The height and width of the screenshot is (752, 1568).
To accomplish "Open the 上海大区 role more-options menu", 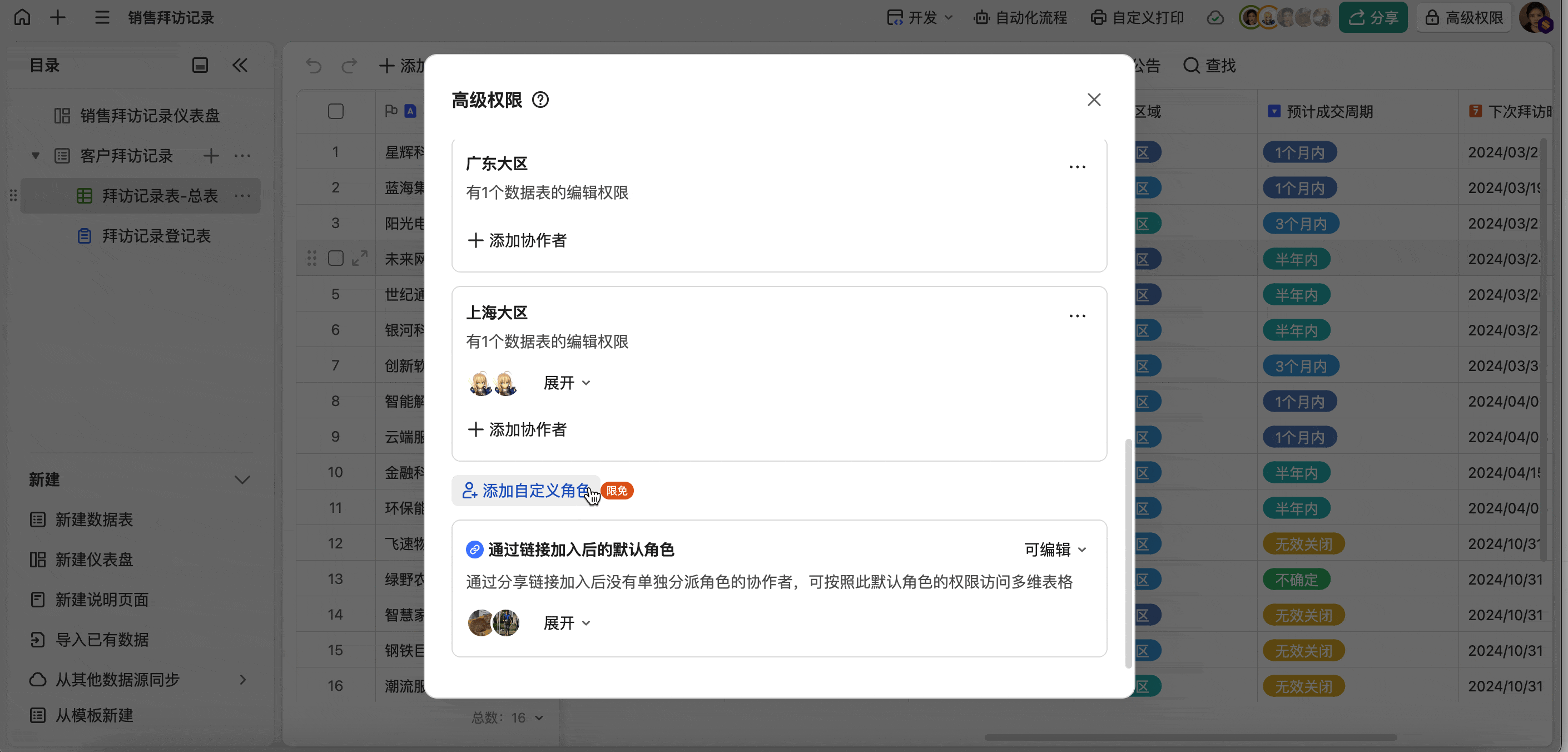I will coord(1077,316).
